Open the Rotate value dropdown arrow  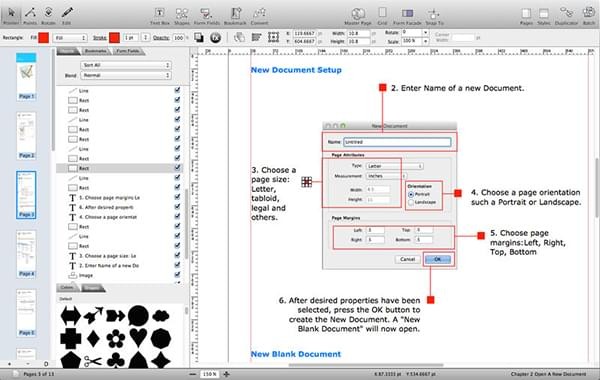pyautogui.click(x=425, y=33)
